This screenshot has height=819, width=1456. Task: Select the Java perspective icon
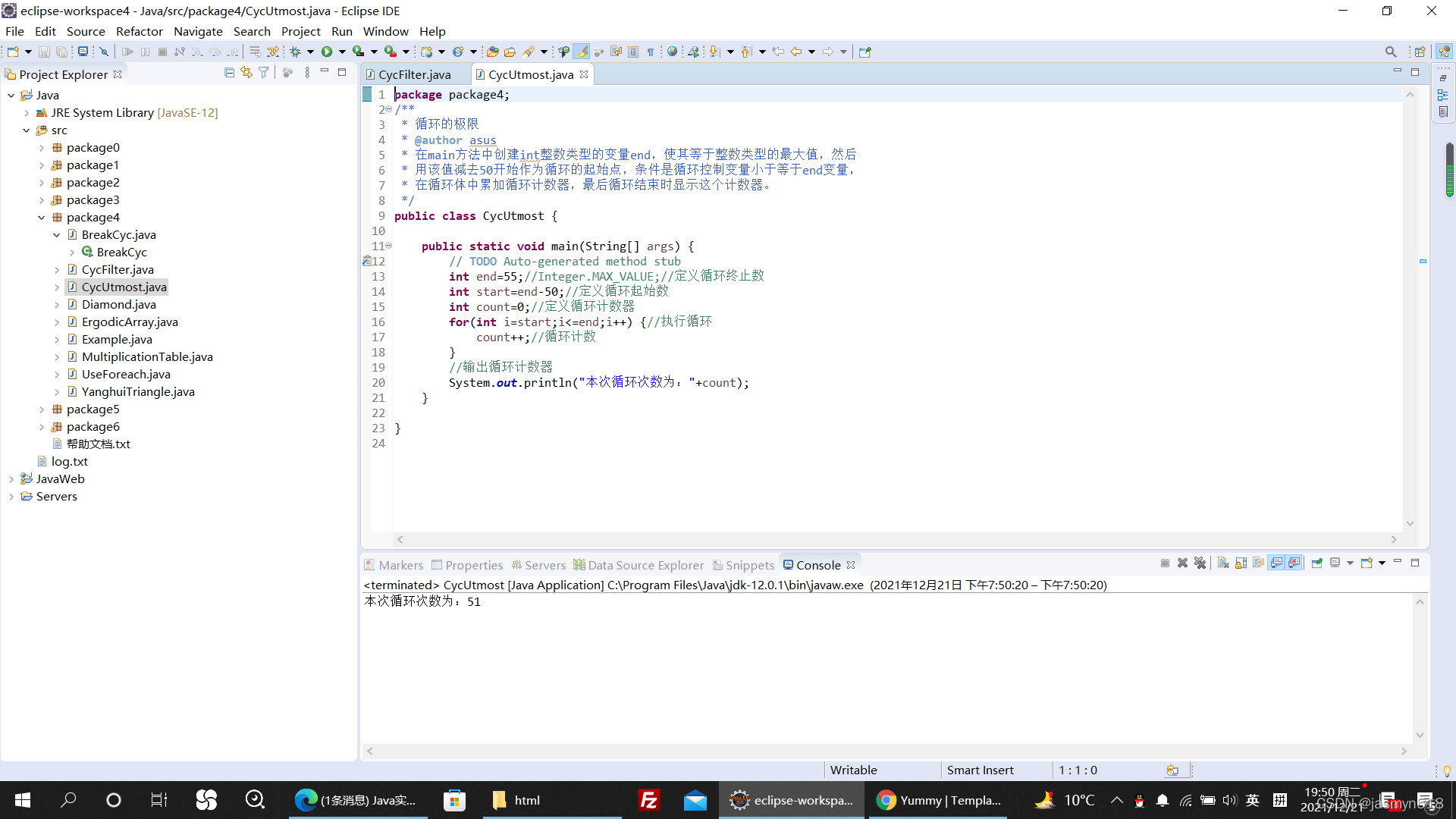pos(1444,52)
